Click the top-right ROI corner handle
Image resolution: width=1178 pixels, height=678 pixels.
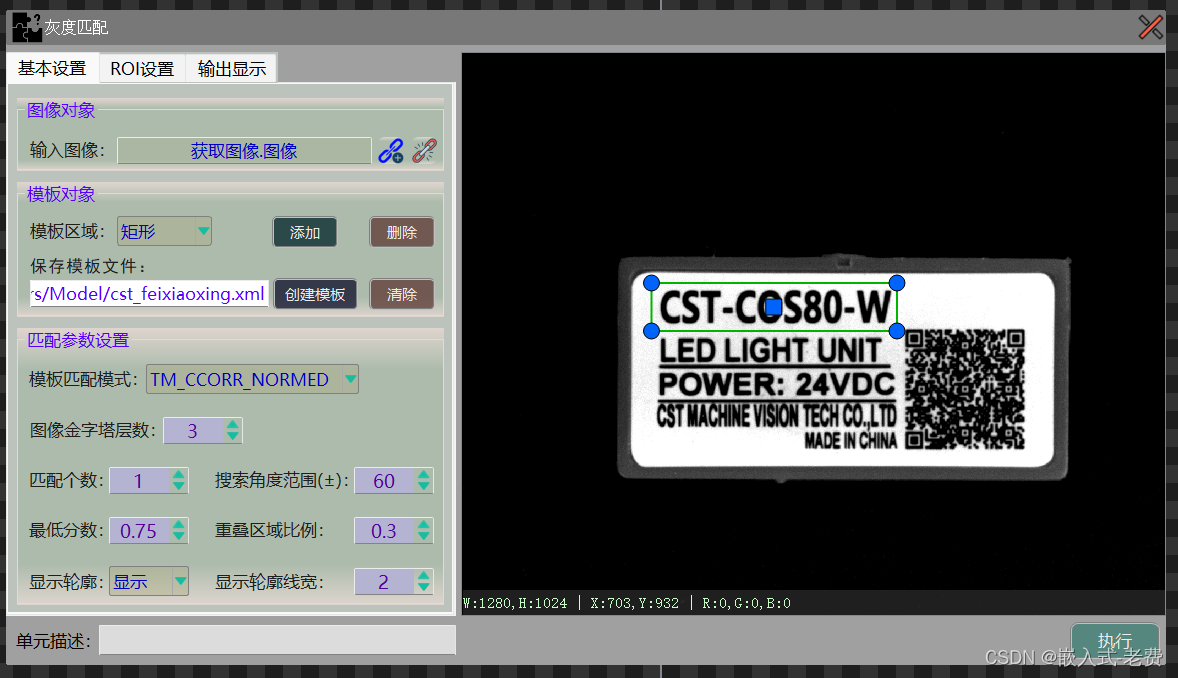pyautogui.click(x=896, y=283)
